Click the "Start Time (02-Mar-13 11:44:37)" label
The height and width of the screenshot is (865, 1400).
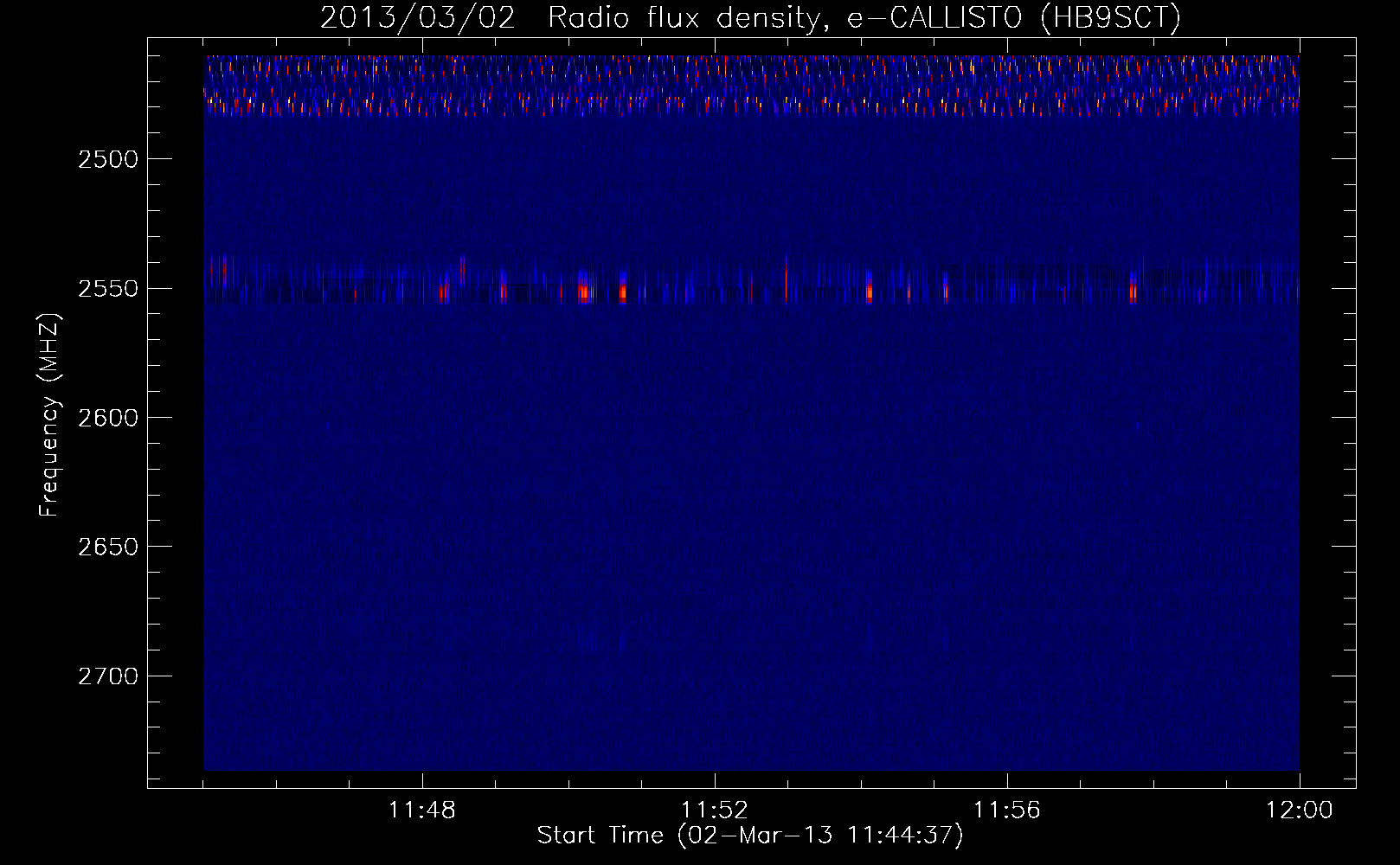click(x=750, y=836)
